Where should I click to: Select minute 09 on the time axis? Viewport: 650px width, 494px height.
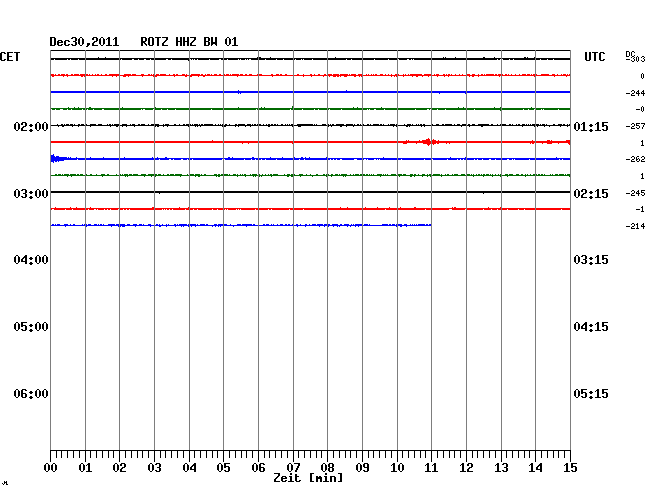point(362,468)
